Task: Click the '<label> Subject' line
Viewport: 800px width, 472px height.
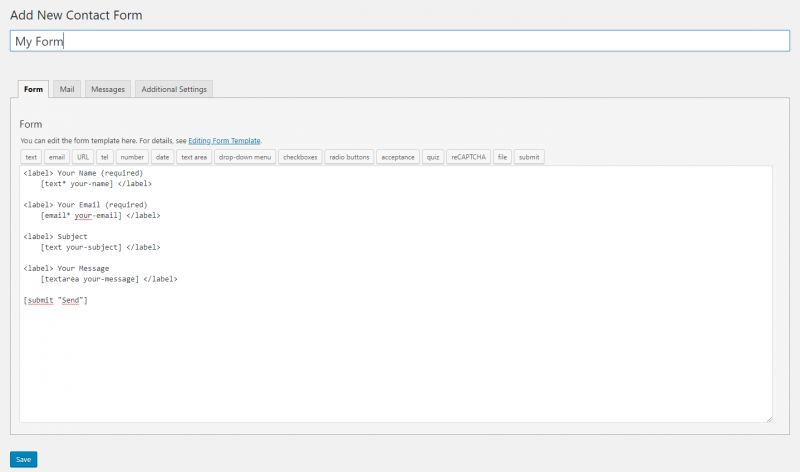Action: click(x=55, y=236)
